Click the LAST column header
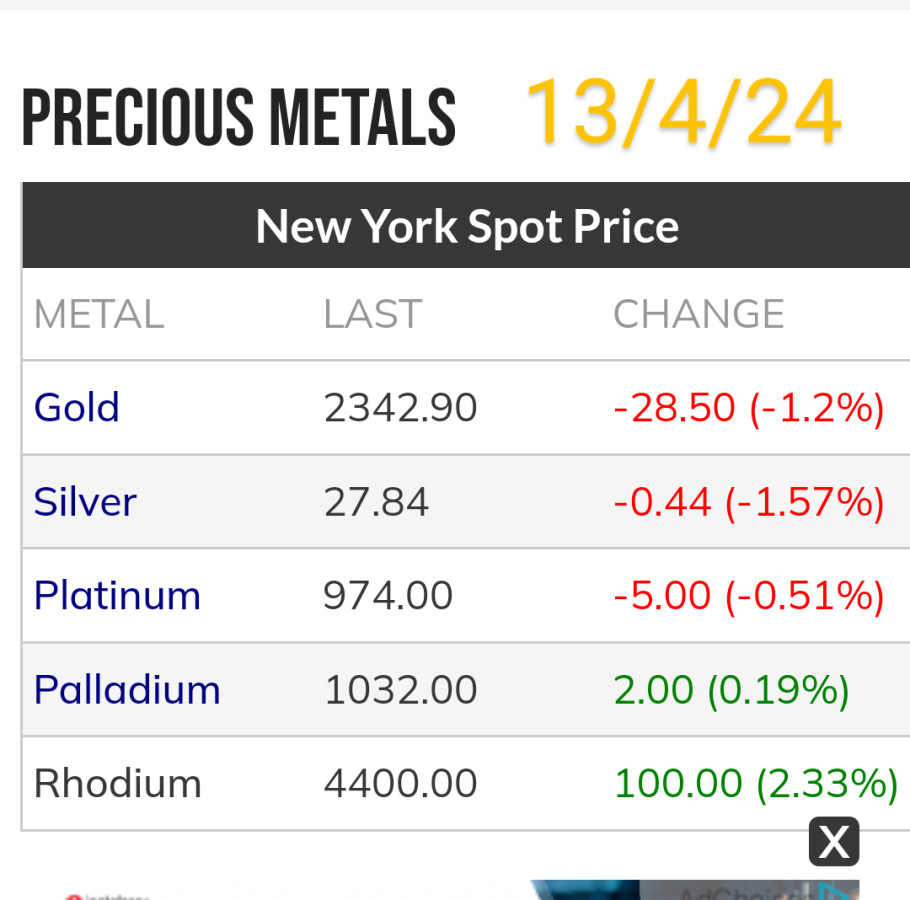This screenshot has height=900, width=910. (x=372, y=314)
